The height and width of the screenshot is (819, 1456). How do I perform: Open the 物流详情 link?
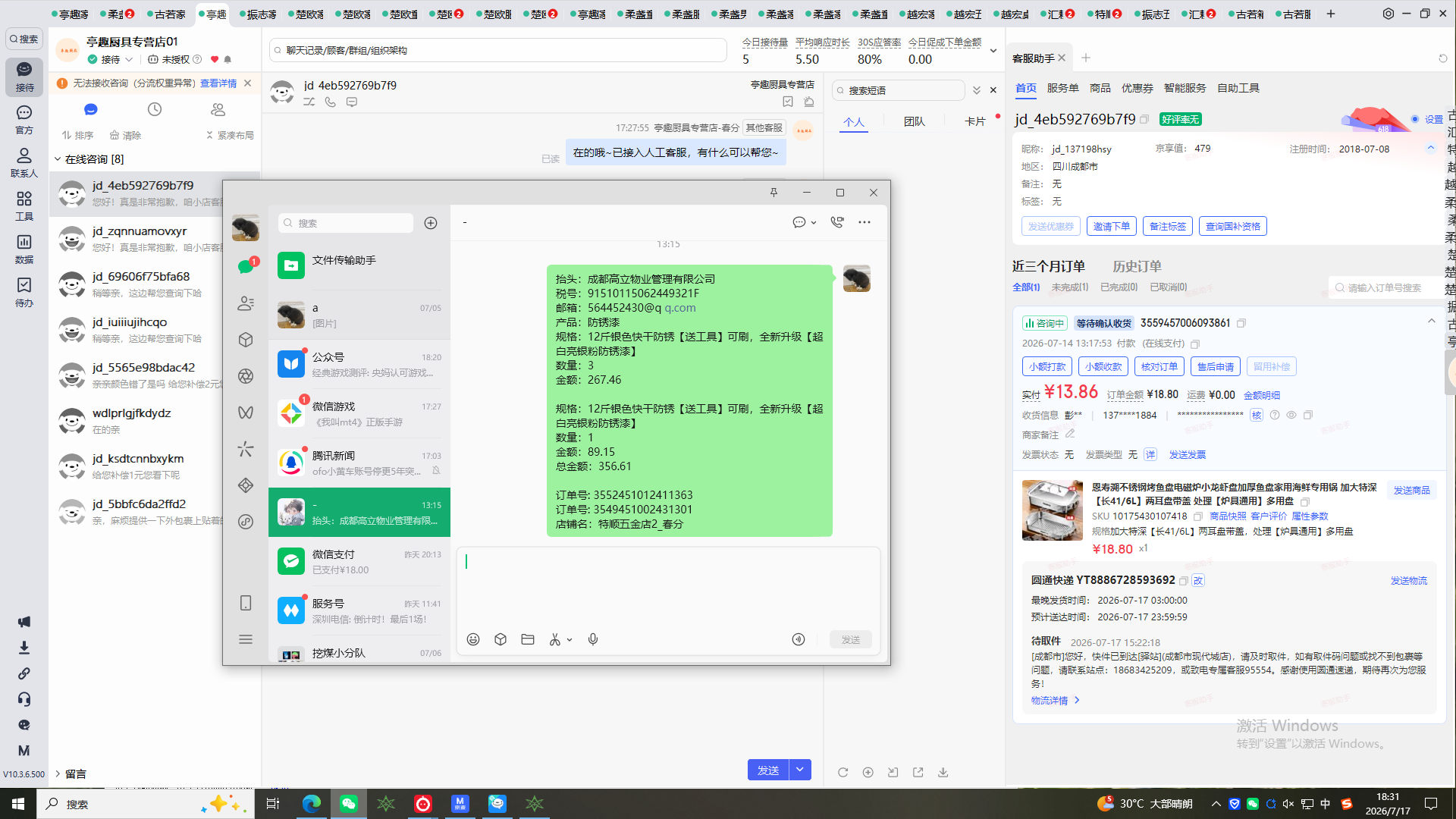1055,701
